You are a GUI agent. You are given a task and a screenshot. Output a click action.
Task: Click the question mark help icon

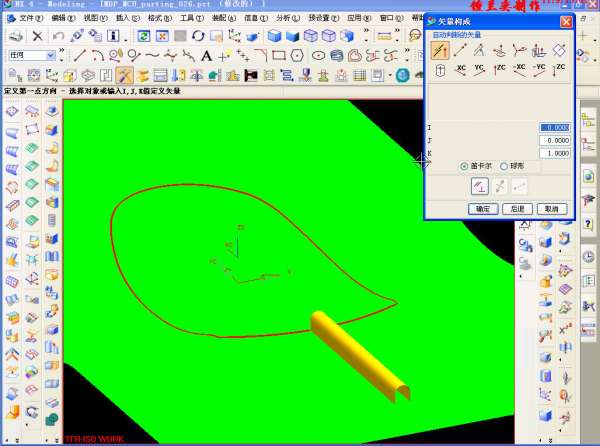pyautogui.click(x=588, y=224)
